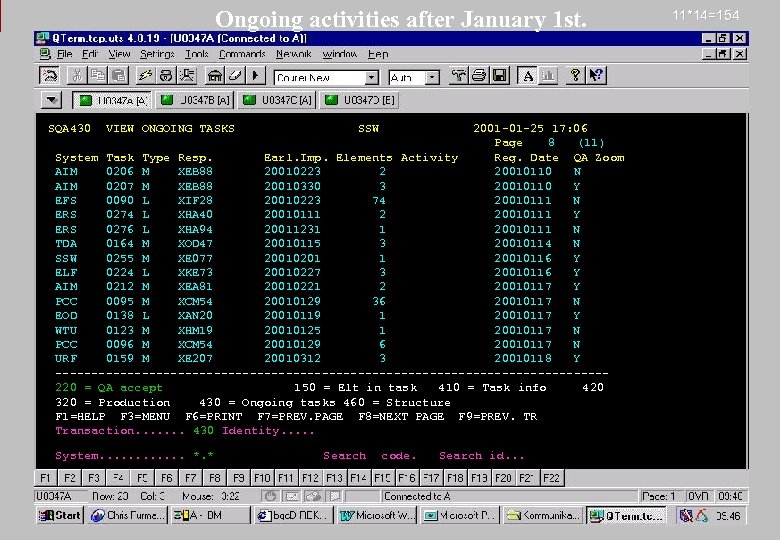Click the connect session icon in toolbar

(x=50, y=76)
